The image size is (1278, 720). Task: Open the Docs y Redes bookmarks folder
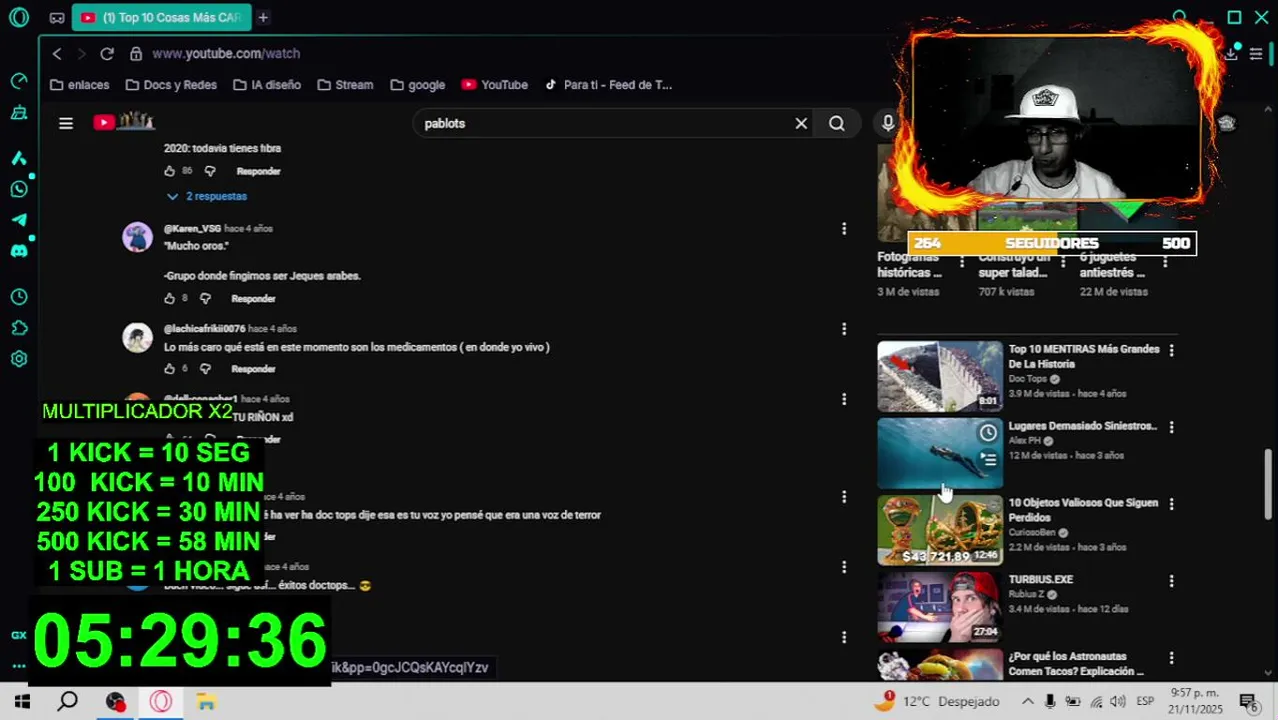click(x=171, y=85)
